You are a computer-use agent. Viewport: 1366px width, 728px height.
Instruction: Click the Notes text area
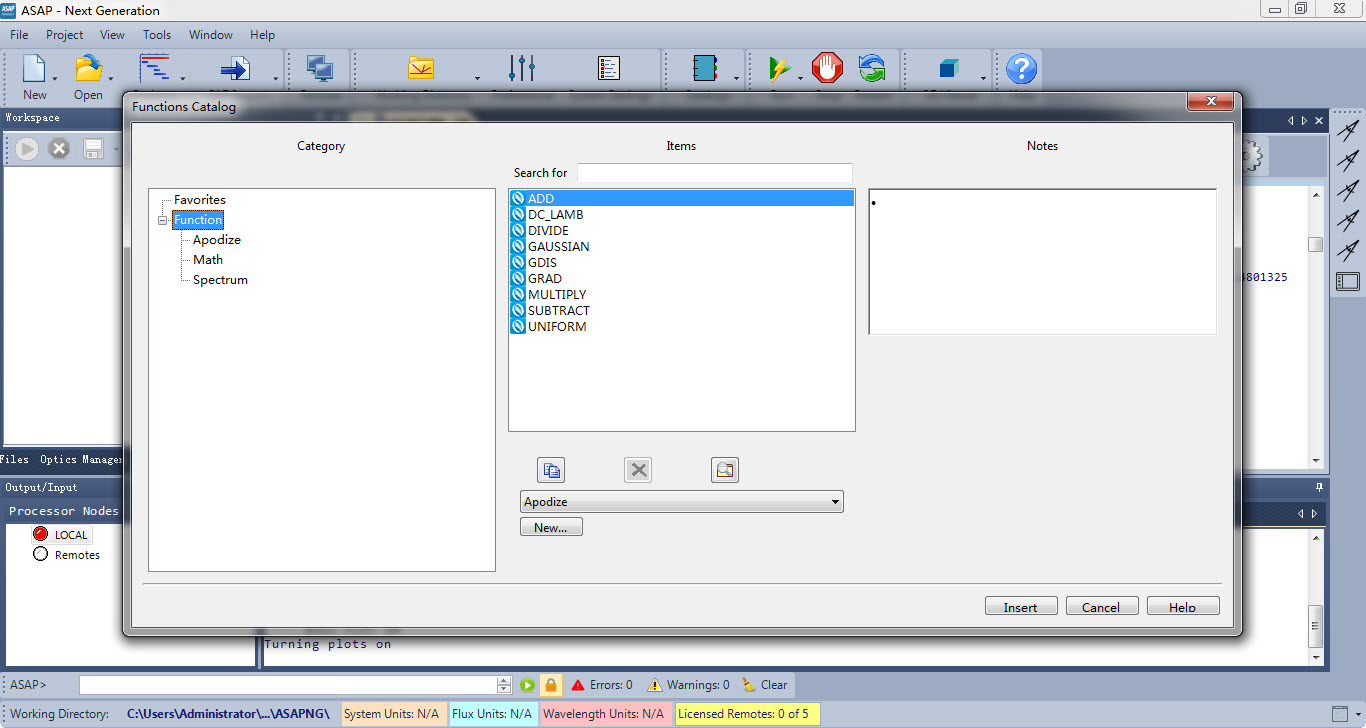(1043, 261)
